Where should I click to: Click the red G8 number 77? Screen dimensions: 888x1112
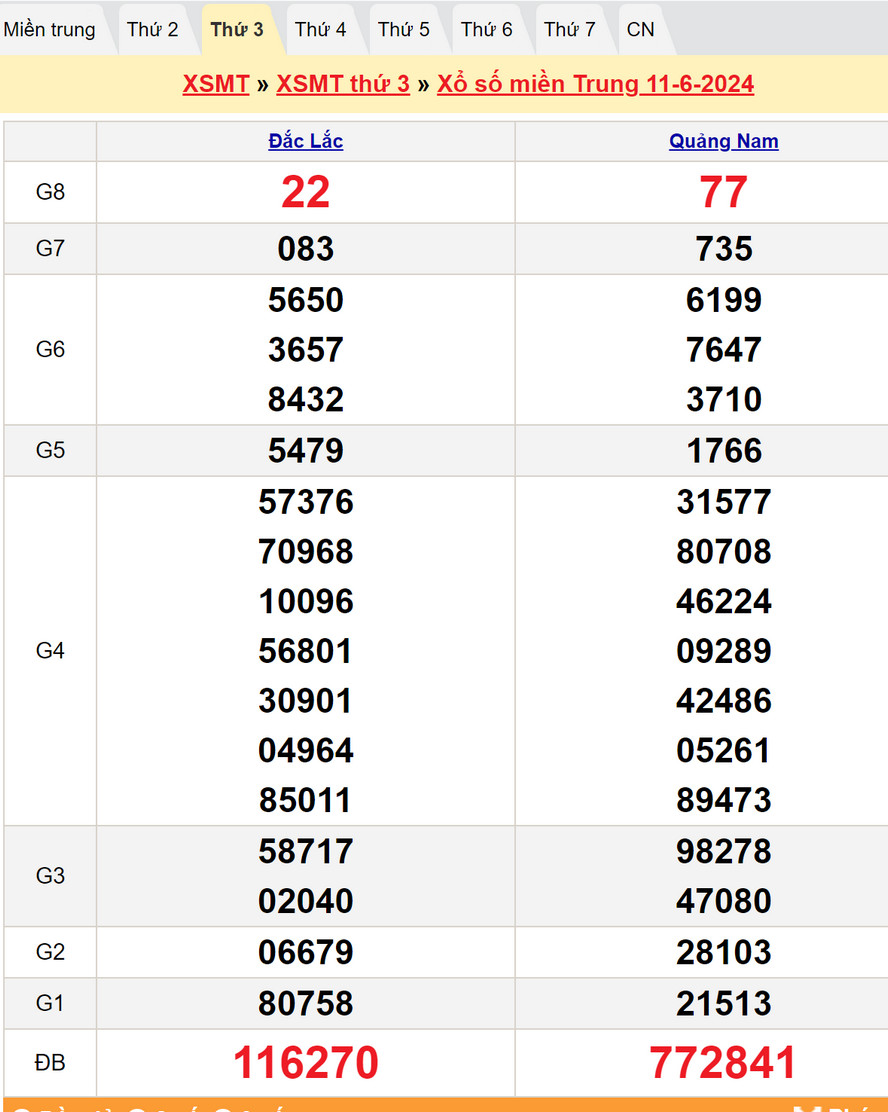724,192
